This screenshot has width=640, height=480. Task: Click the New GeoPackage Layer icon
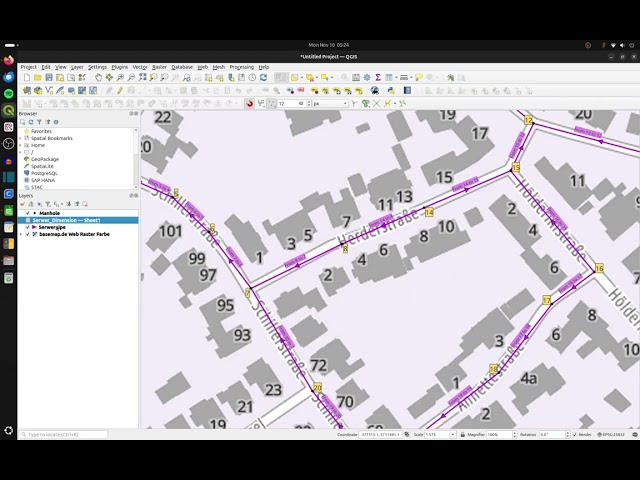pyautogui.click(x=38, y=91)
